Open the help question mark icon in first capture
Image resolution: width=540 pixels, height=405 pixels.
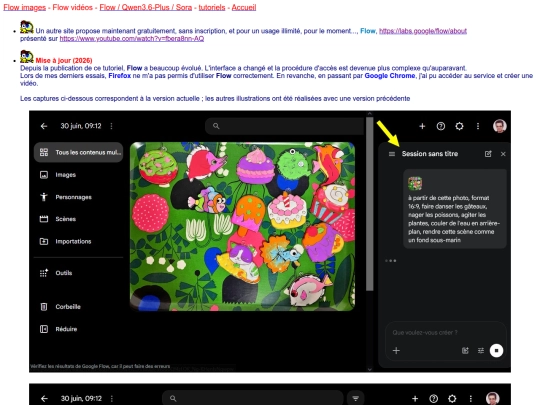441,126
